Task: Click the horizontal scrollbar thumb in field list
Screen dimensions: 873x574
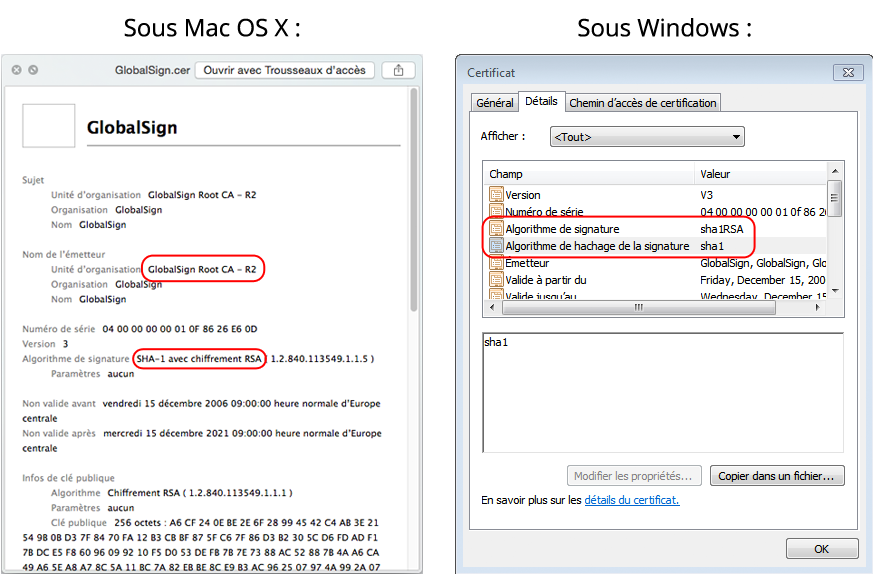Action: 639,307
